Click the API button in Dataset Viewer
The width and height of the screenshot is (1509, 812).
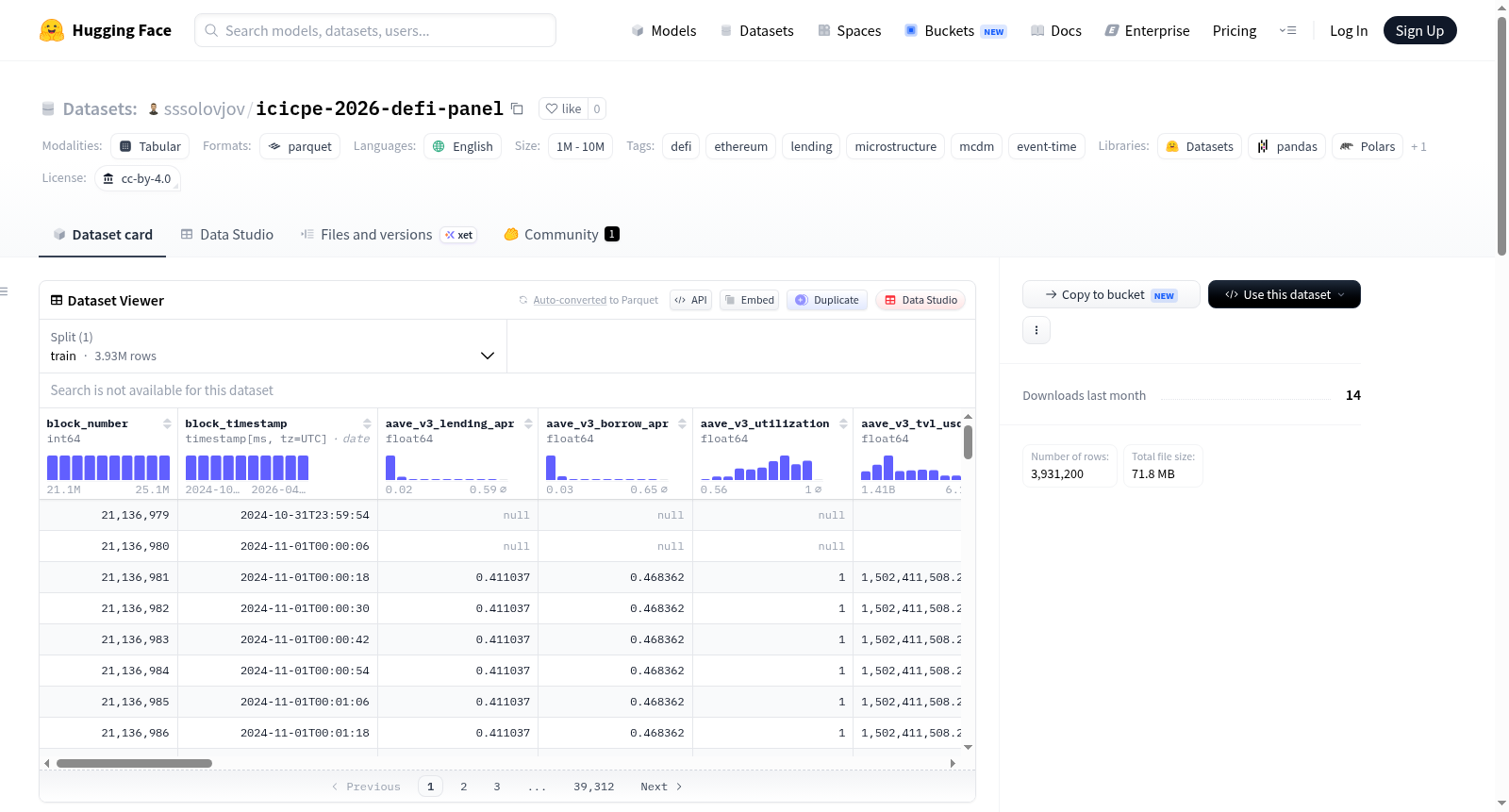point(690,300)
